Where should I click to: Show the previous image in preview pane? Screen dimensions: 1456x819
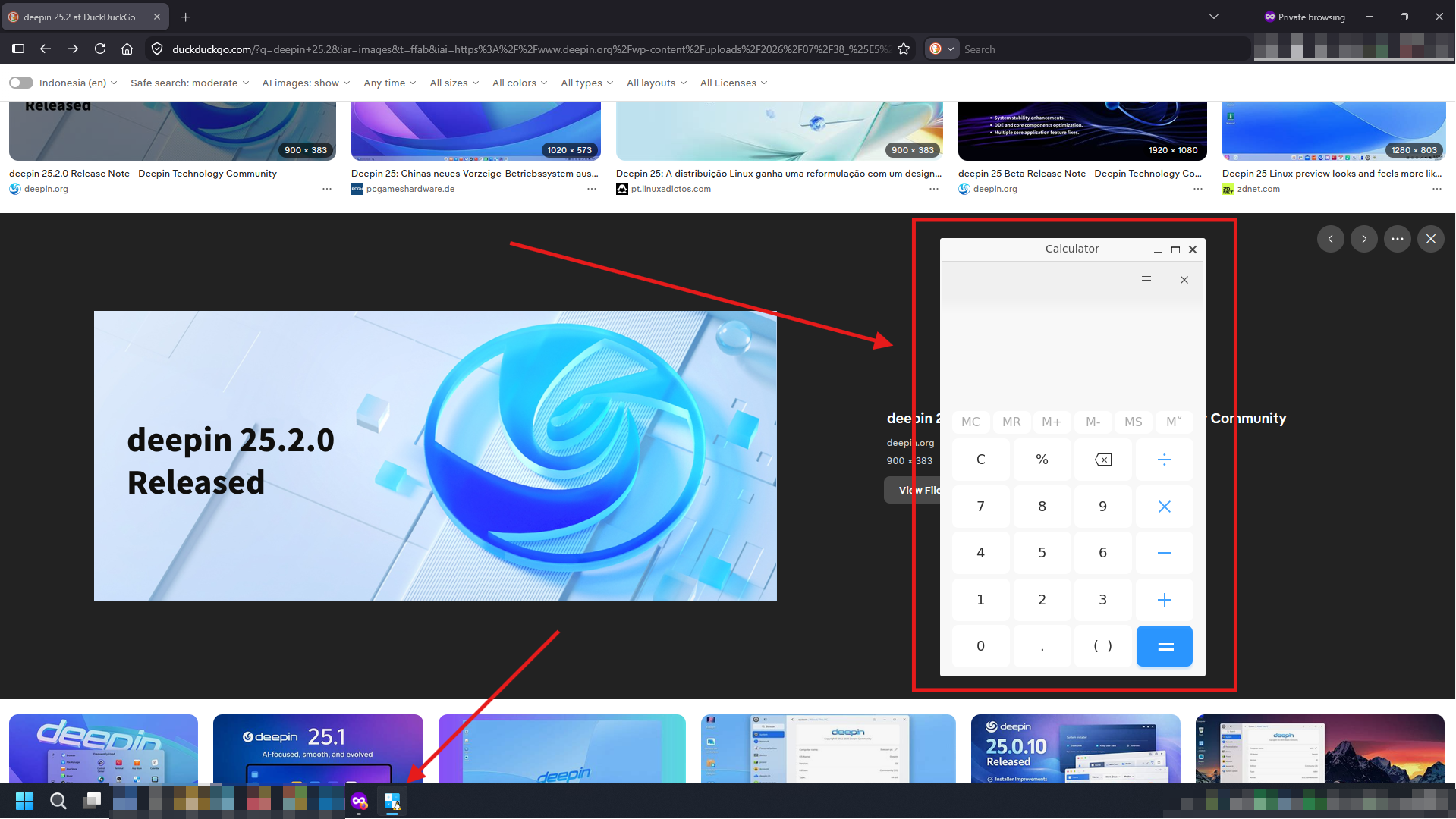(1331, 239)
